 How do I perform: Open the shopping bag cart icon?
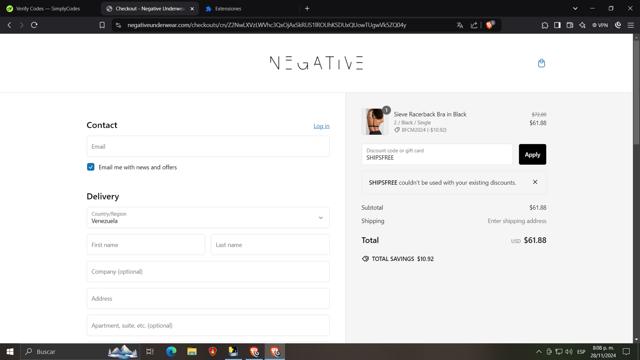coord(541,63)
